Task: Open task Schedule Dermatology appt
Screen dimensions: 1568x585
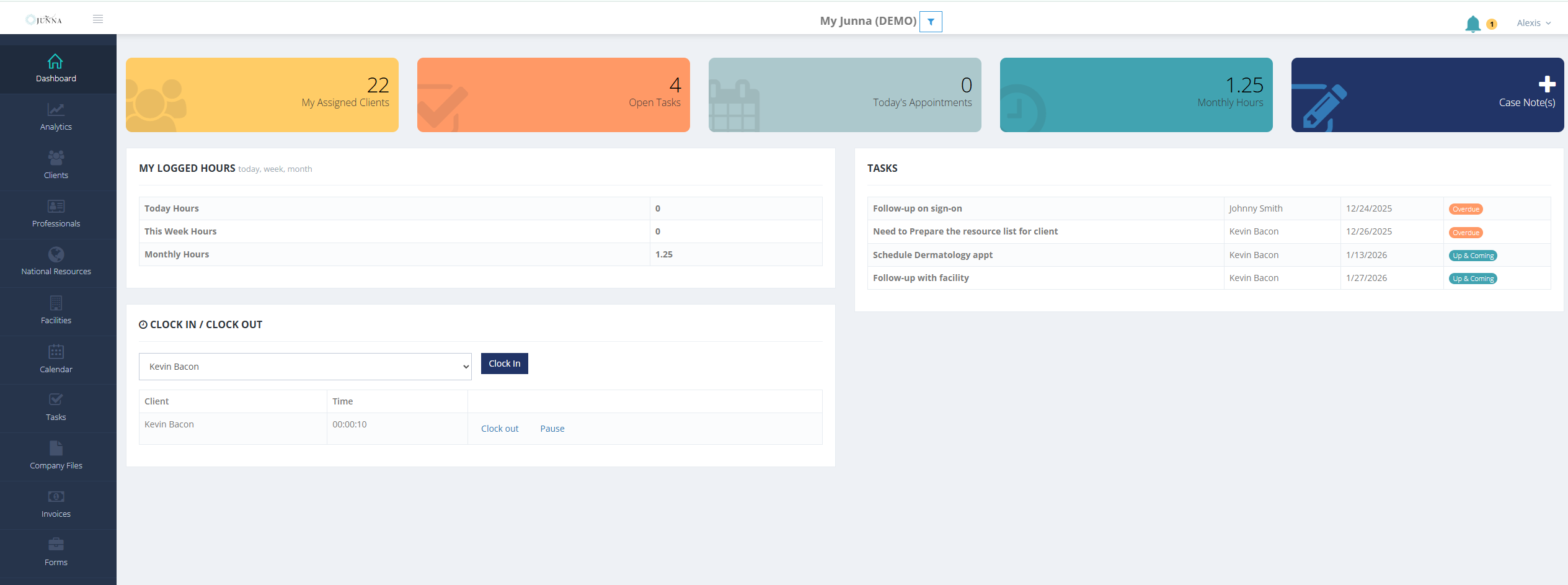Action: [932, 255]
